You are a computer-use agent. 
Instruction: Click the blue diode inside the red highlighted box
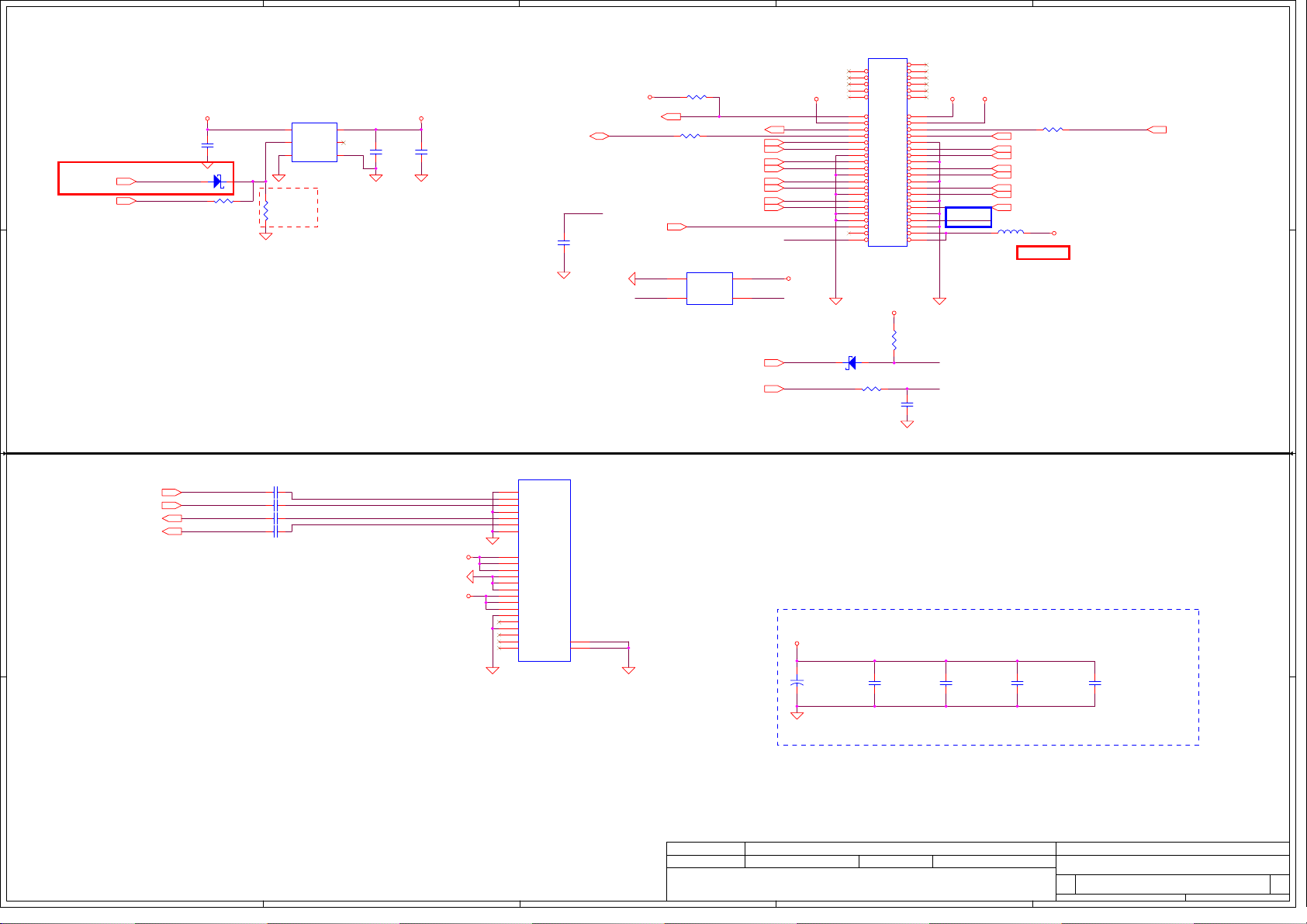click(218, 182)
